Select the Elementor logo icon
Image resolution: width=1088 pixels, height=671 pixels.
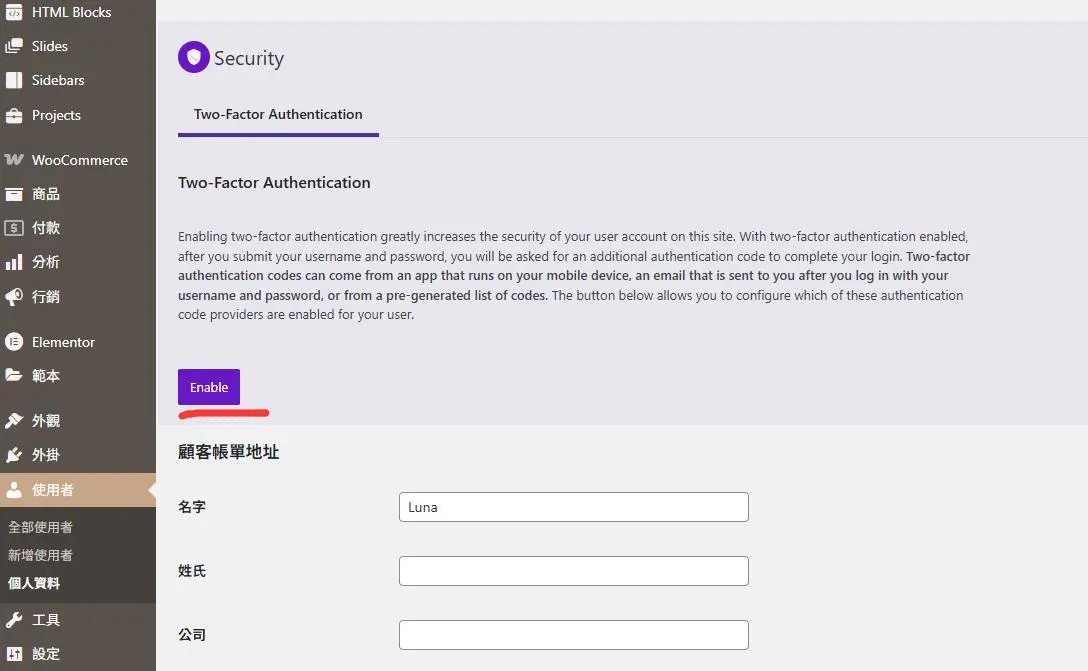[x=14, y=341]
